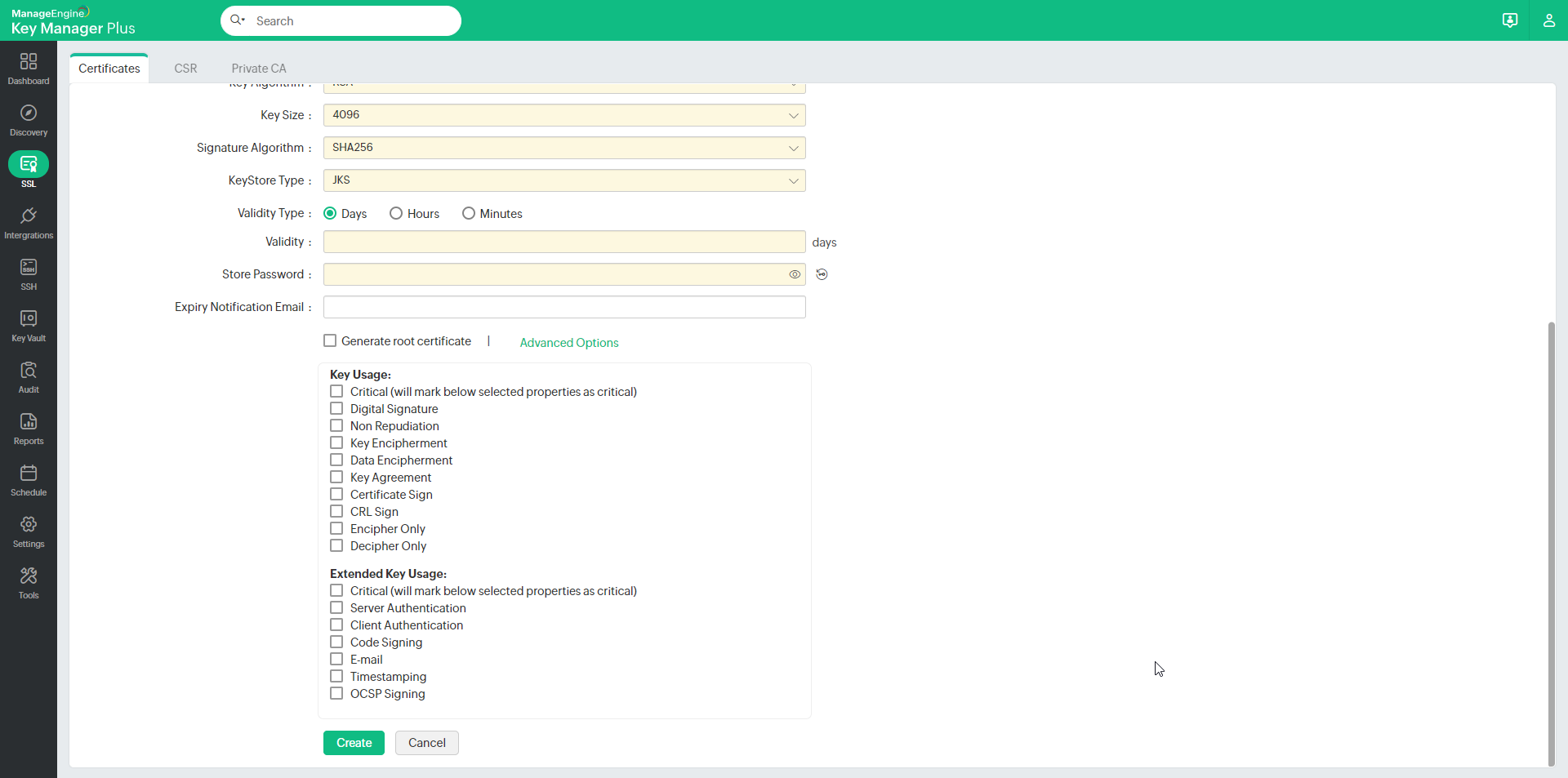The width and height of the screenshot is (1568, 778).
Task: Check Encipher Only option
Action: (x=336, y=528)
